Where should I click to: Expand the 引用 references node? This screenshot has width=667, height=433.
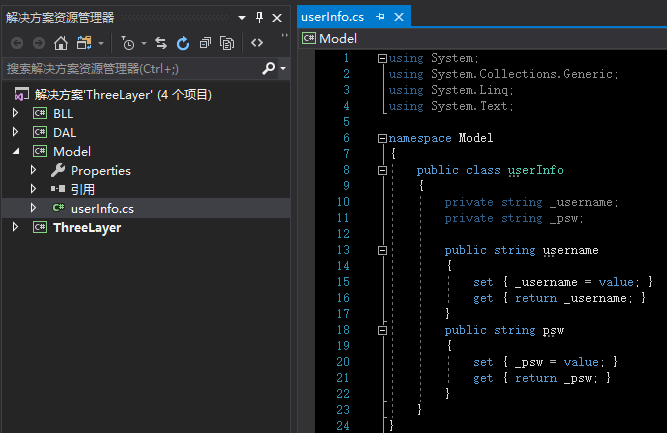coord(33,188)
